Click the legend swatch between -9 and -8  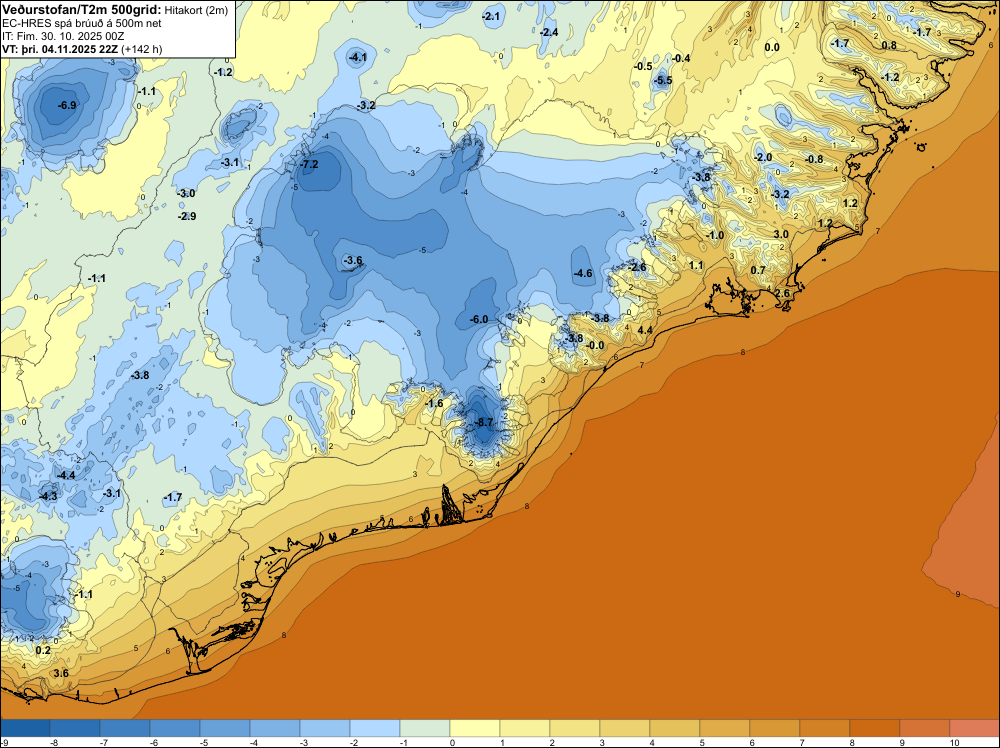pos(25,728)
